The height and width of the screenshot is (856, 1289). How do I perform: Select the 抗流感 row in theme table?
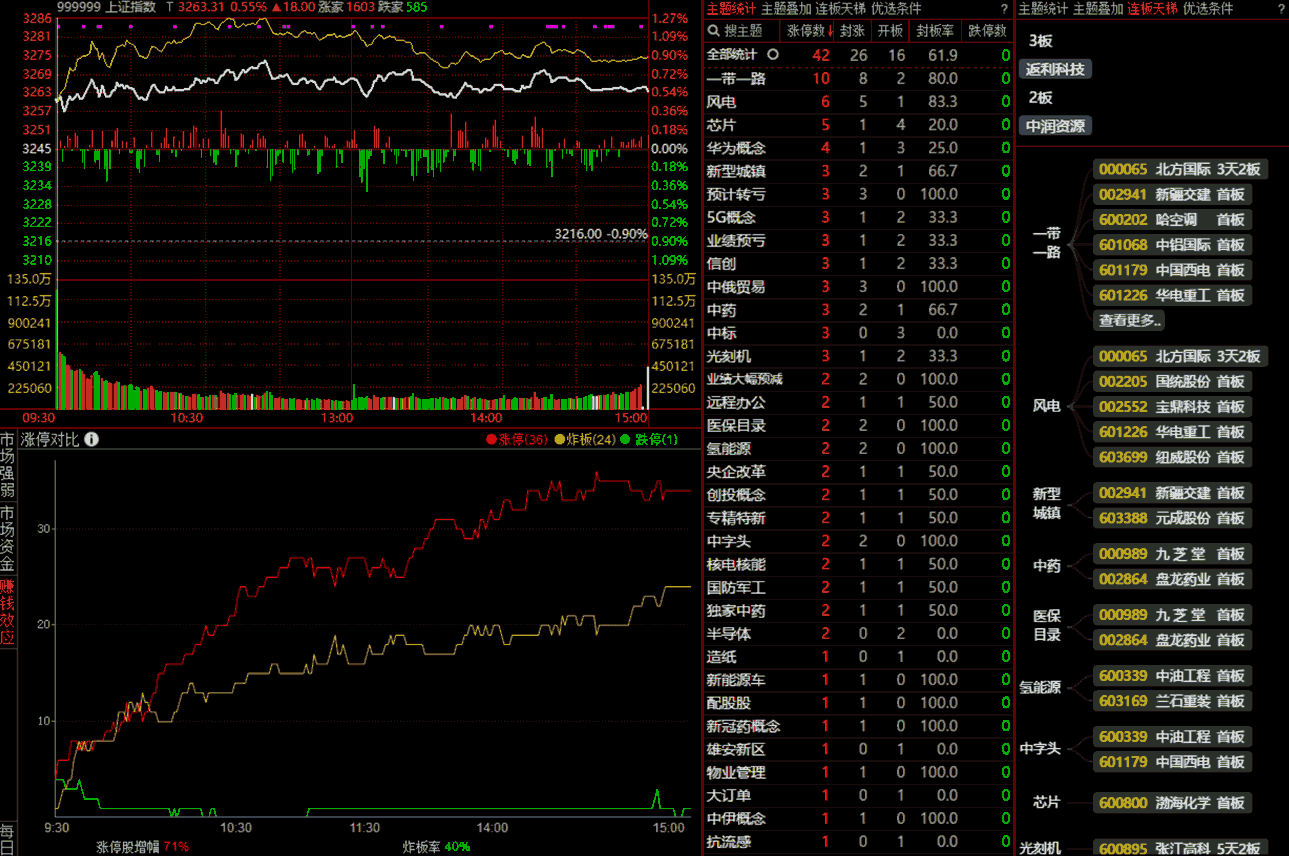tap(858, 842)
